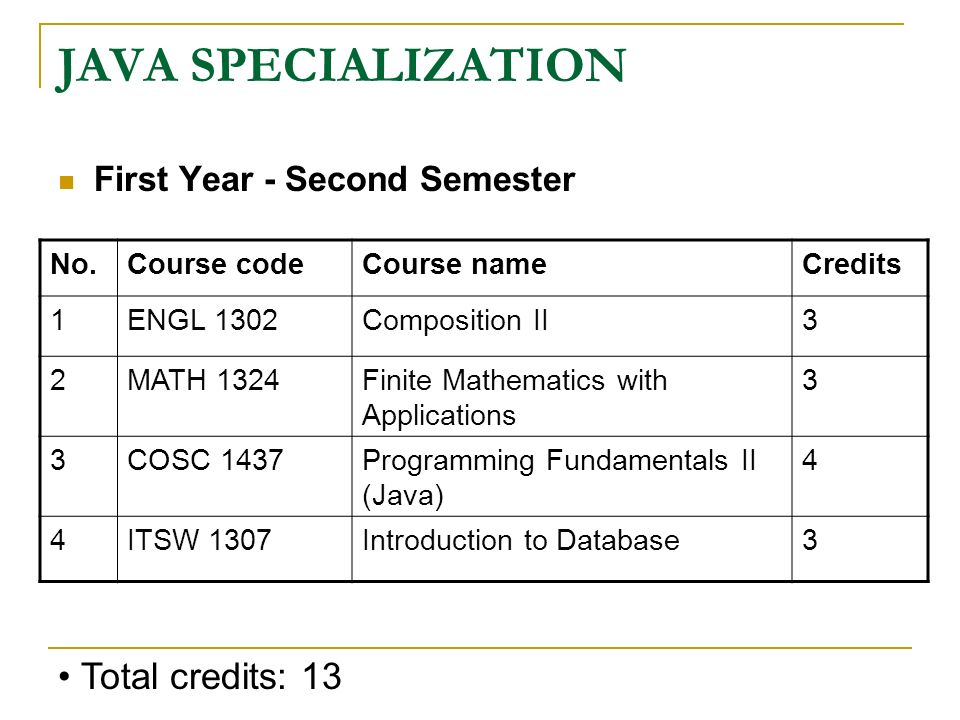
Task: Select the No. column header
Action: point(73,264)
